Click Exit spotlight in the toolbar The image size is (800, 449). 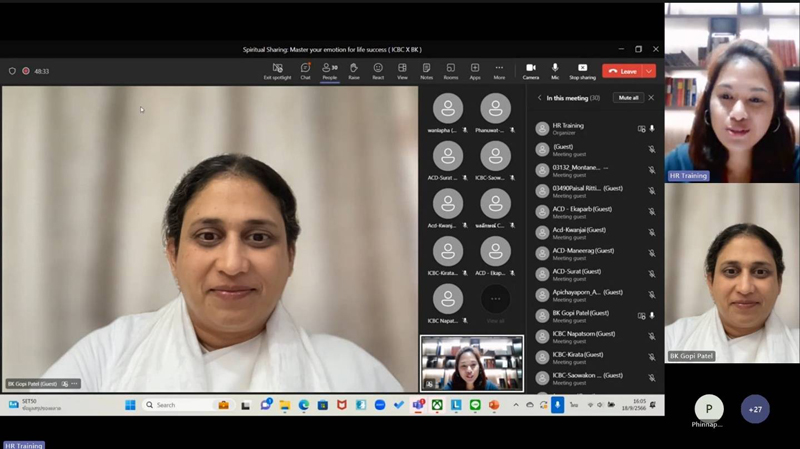click(x=277, y=70)
